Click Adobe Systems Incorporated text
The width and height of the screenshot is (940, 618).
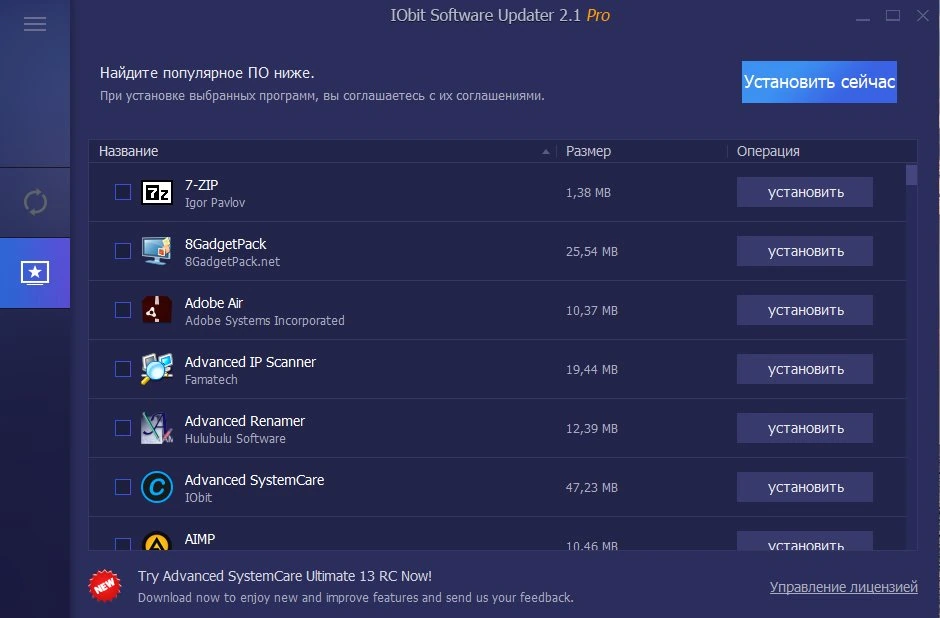point(264,321)
